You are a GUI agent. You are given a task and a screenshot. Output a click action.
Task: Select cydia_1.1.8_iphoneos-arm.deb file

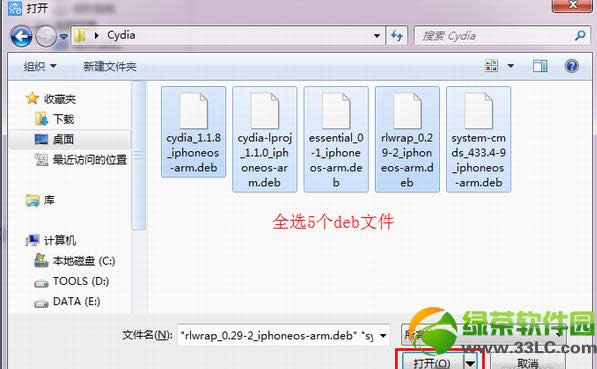click(193, 132)
